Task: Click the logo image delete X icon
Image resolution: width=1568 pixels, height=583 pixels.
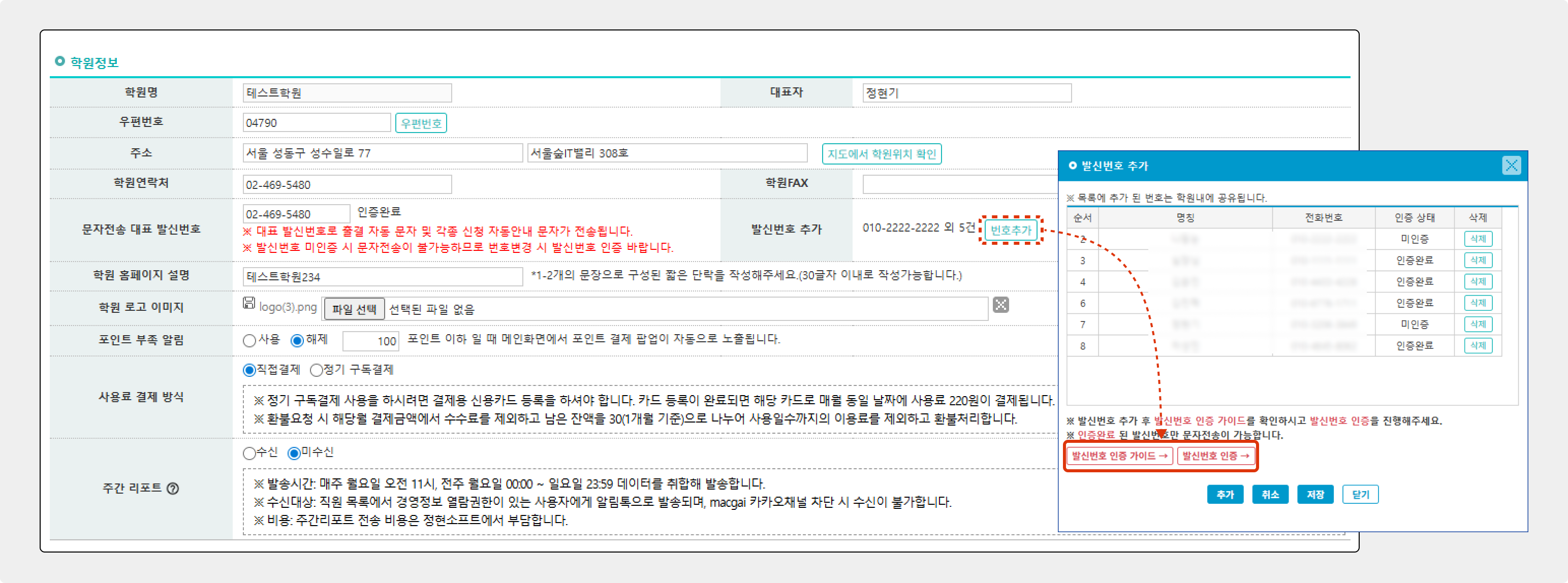Action: 1000,305
